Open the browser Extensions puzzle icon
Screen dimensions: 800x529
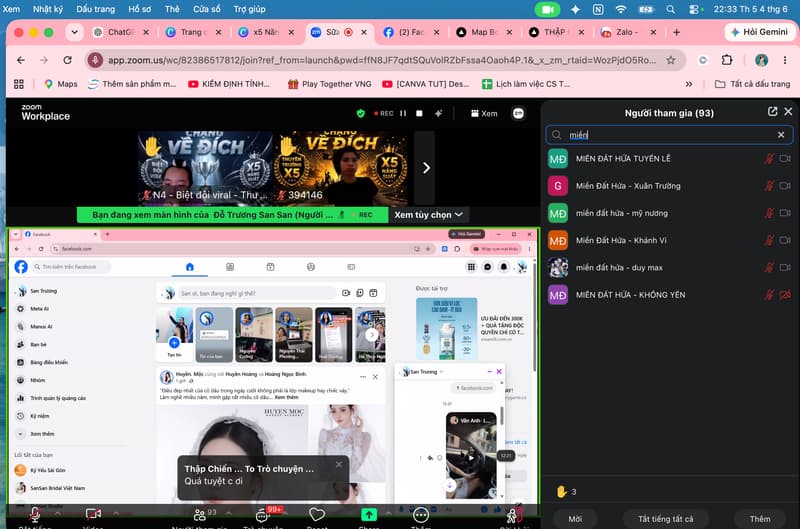(727, 60)
